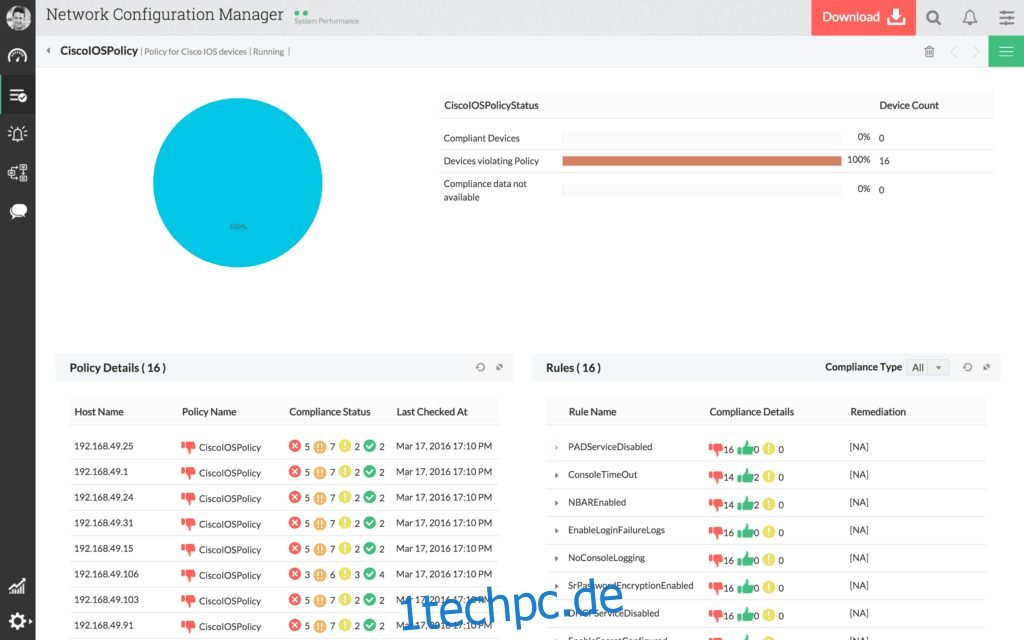
Task: Sort by Last Checked At column
Action: point(432,412)
